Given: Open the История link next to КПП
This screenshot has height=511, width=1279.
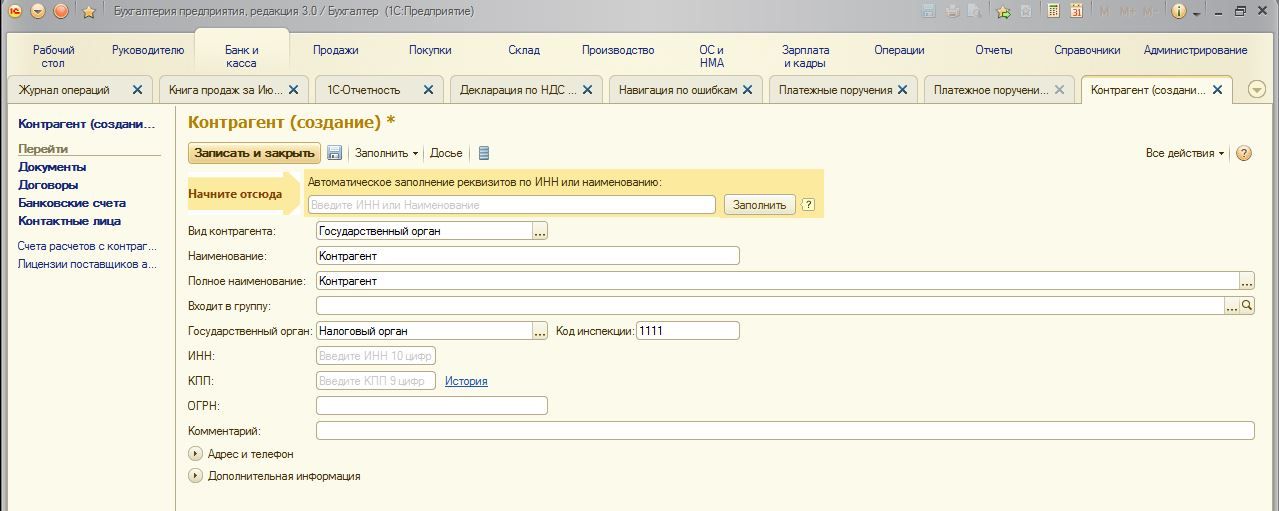Looking at the screenshot, I should pyautogui.click(x=466, y=381).
